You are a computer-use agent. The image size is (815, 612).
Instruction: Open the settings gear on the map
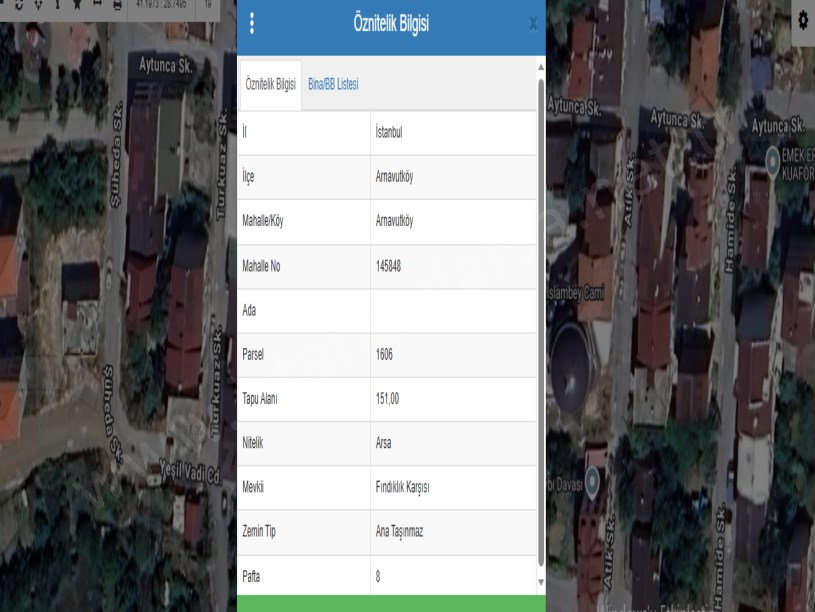pos(802,20)
